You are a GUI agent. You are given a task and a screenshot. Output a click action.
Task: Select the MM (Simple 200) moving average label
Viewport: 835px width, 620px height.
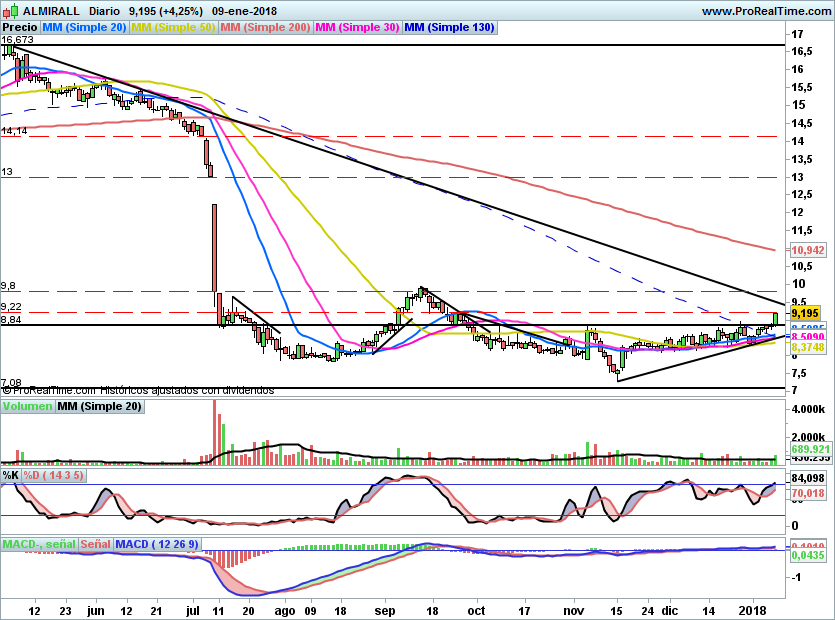[265, 28]
